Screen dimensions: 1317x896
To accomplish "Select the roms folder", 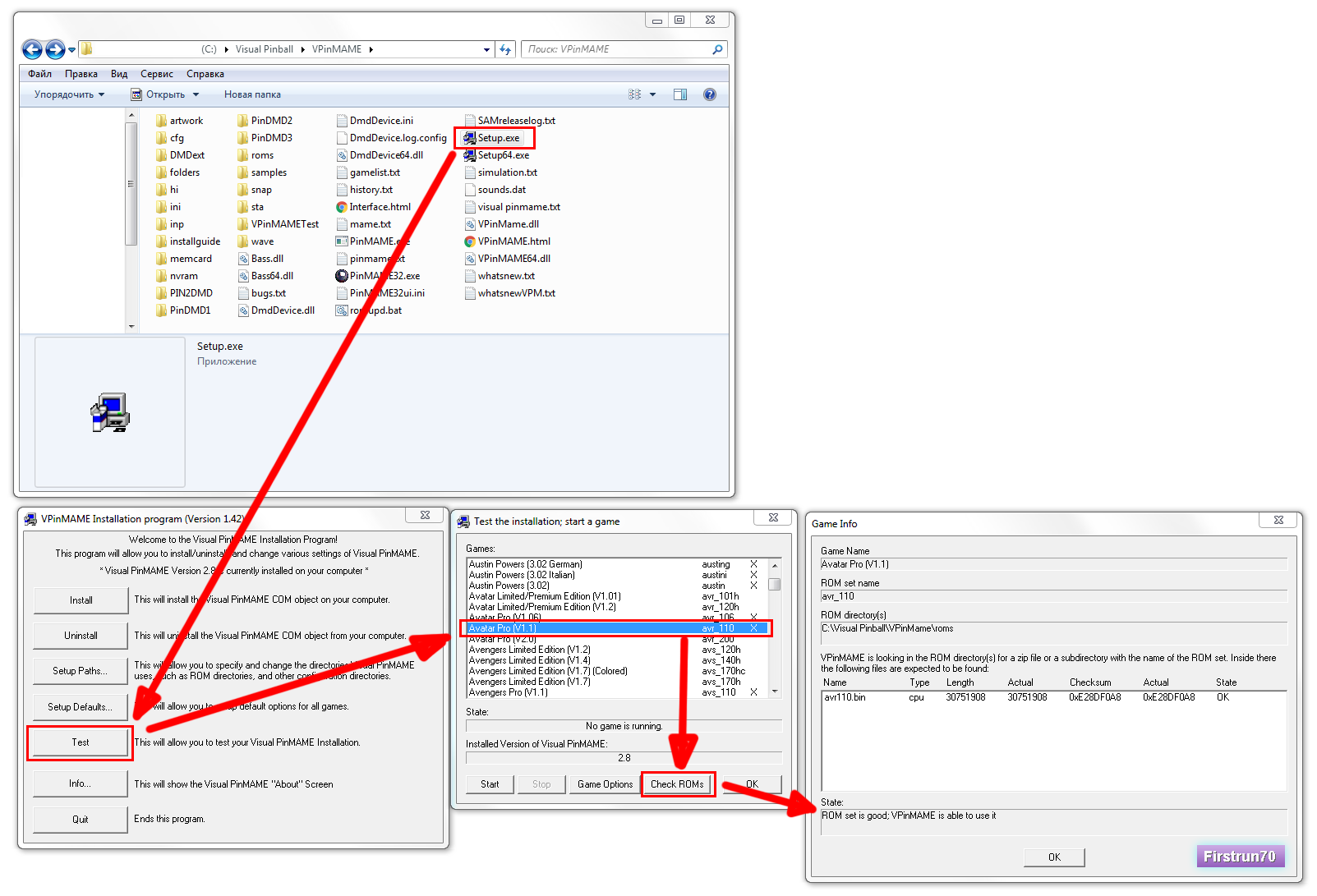I will tap(256, 155).
